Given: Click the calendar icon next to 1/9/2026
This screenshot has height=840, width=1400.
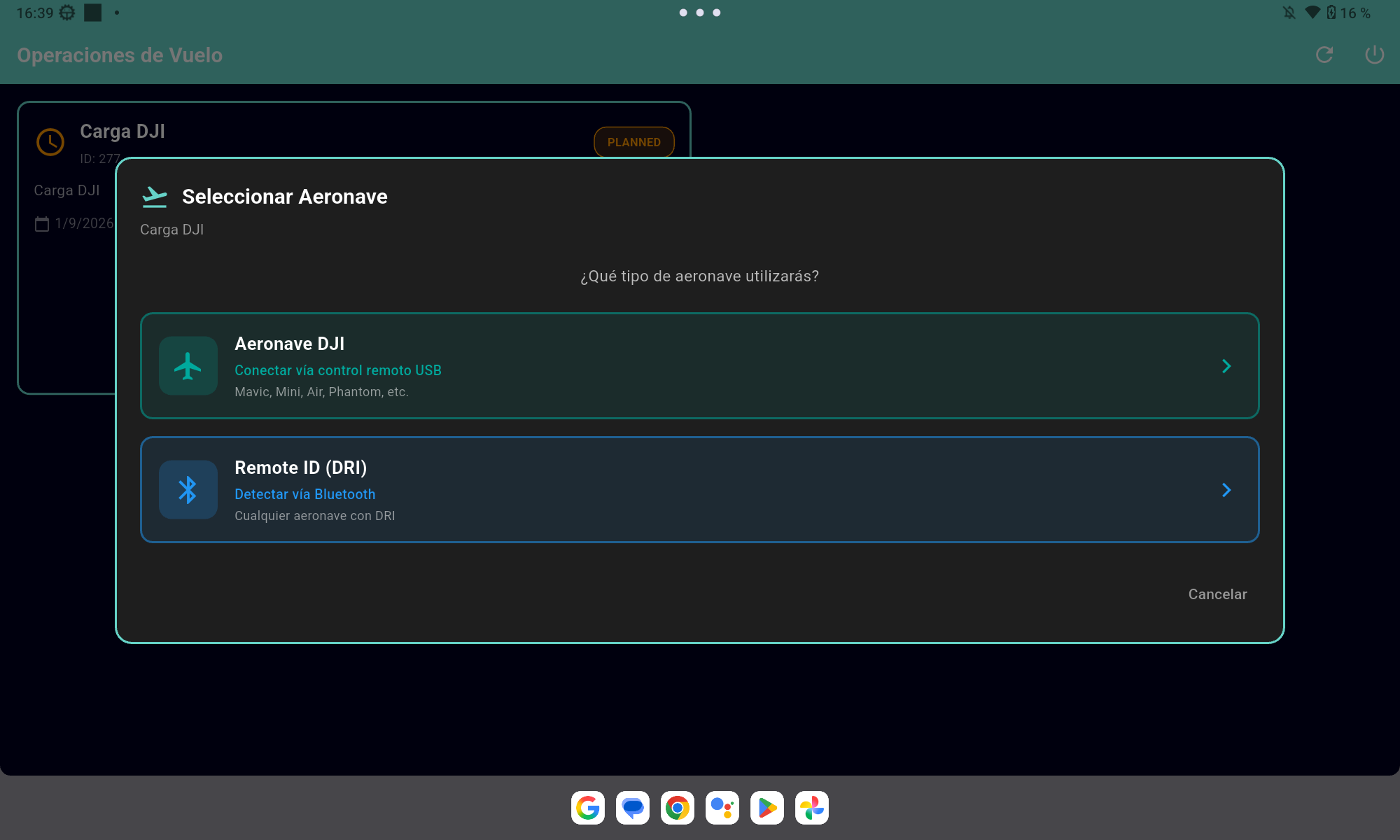Looking at the screenshot, I should click(x=42, y=223).
